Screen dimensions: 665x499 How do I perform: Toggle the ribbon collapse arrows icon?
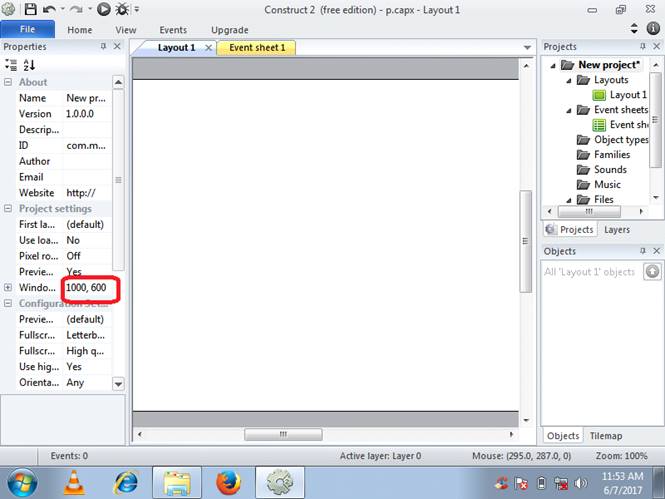tap(634, 28)
